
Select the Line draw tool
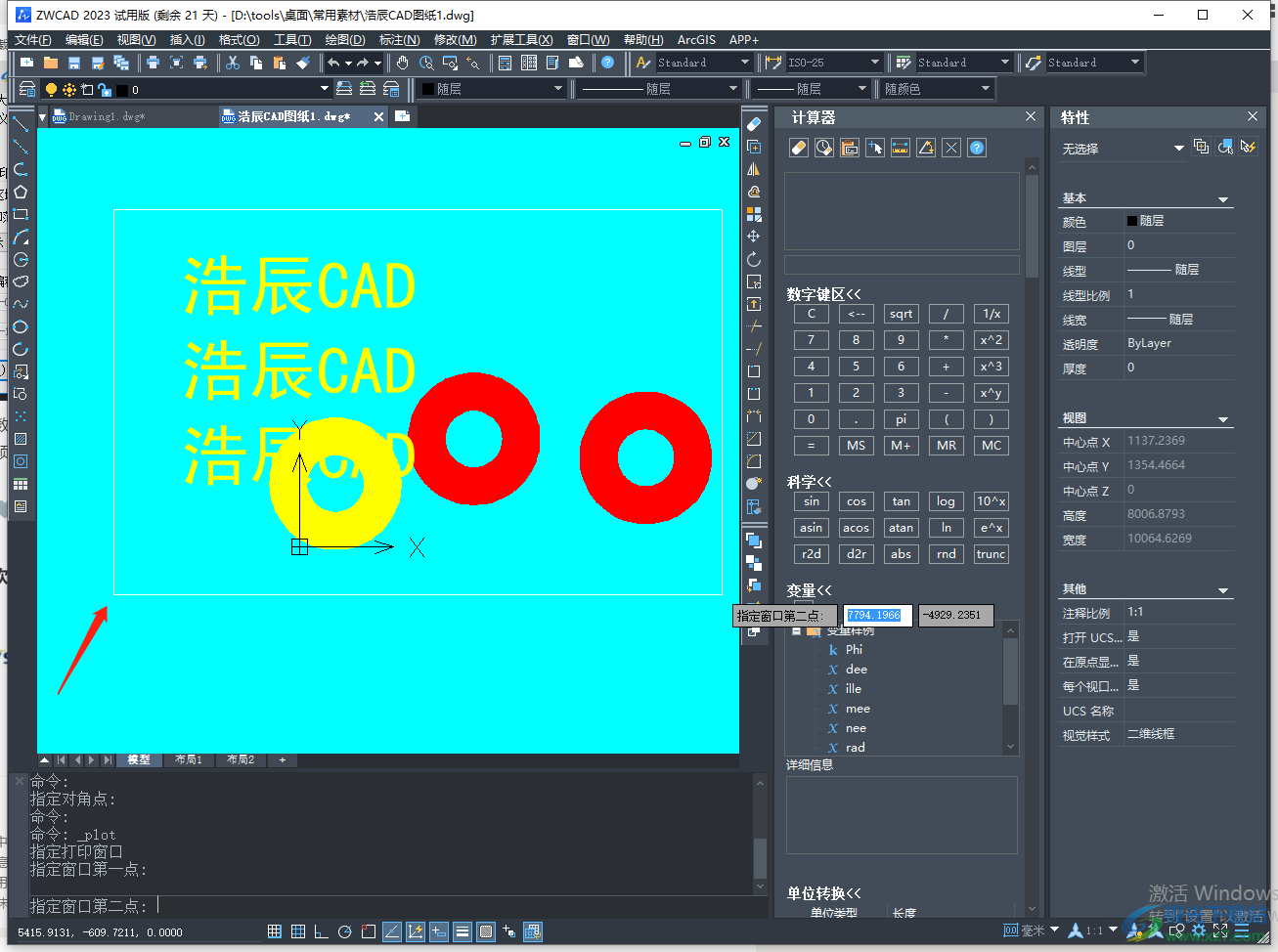(x=21, y=124)
